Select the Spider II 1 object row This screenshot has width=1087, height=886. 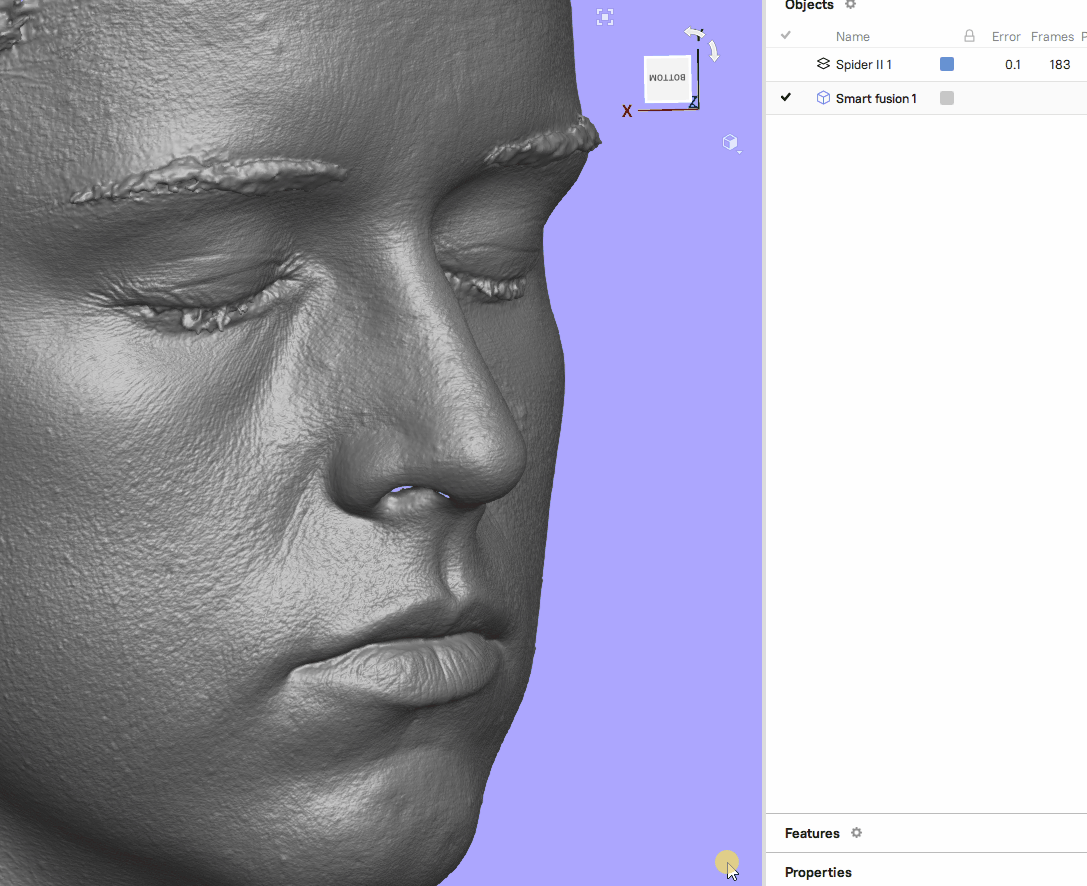click(x=864, y=64)
